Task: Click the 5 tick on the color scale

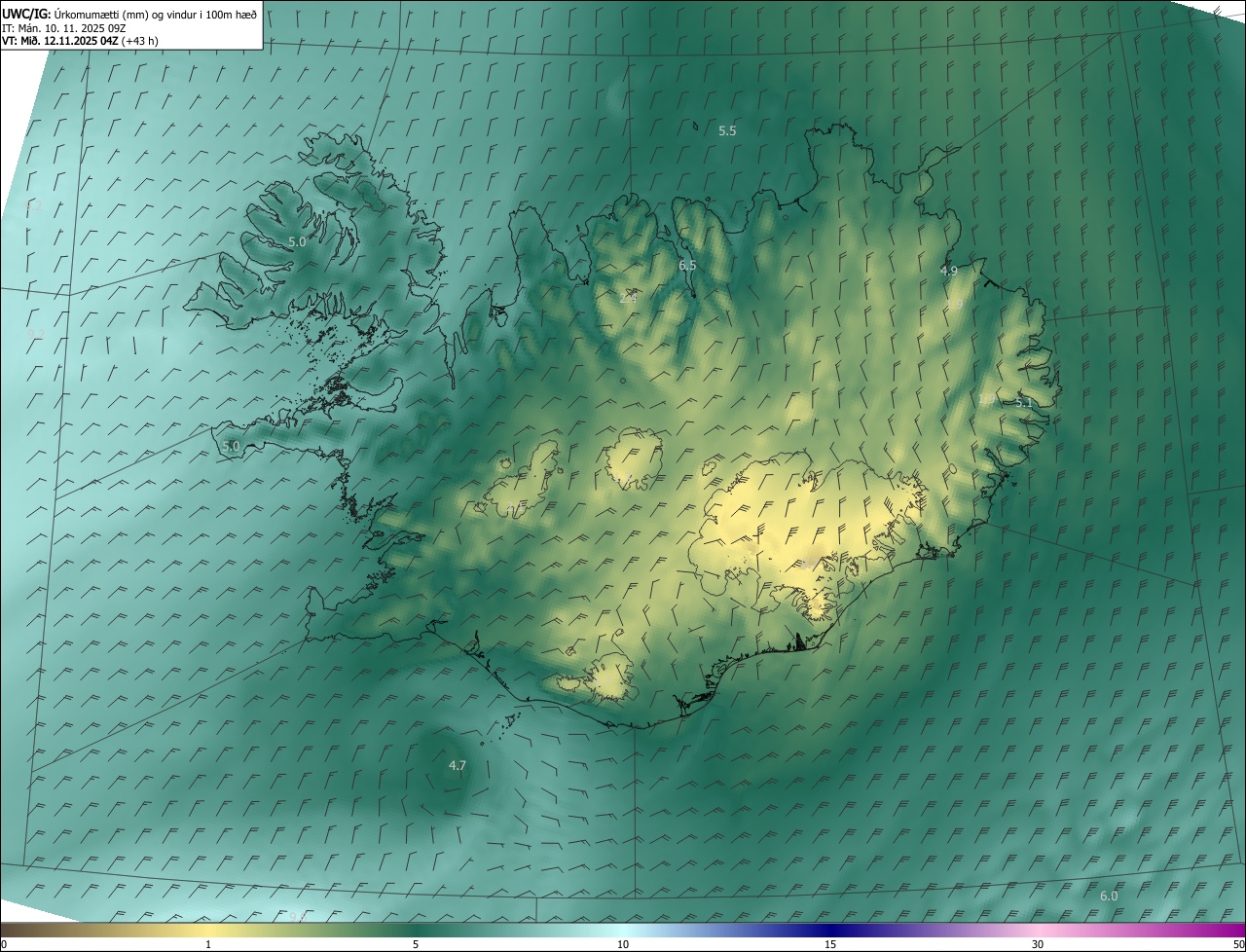Action: tap(416, 944)
